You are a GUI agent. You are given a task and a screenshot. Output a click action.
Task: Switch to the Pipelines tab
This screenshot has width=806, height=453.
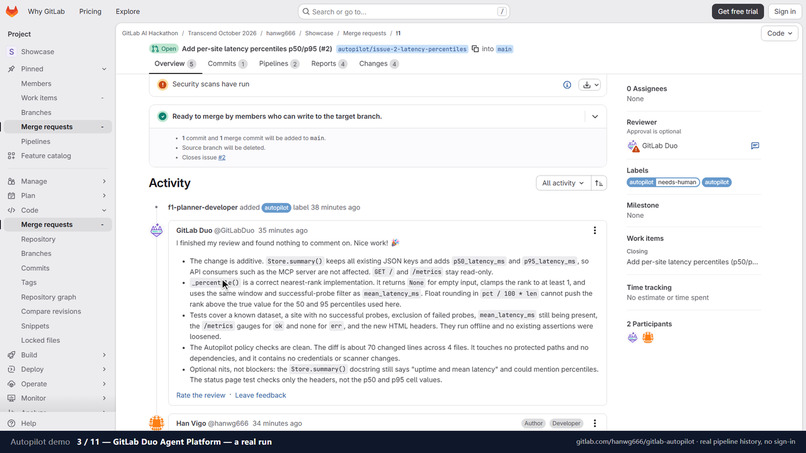coord(279,64)
